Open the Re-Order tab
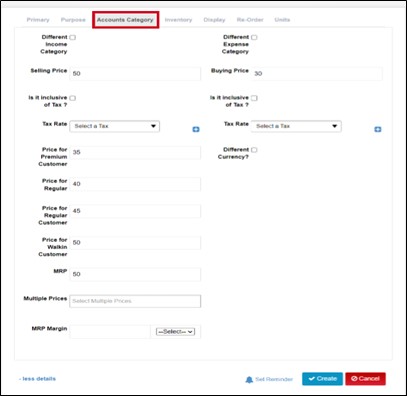The width and height of the screenshot is (407, 396). pyautogui.click(x=250, y=20)
